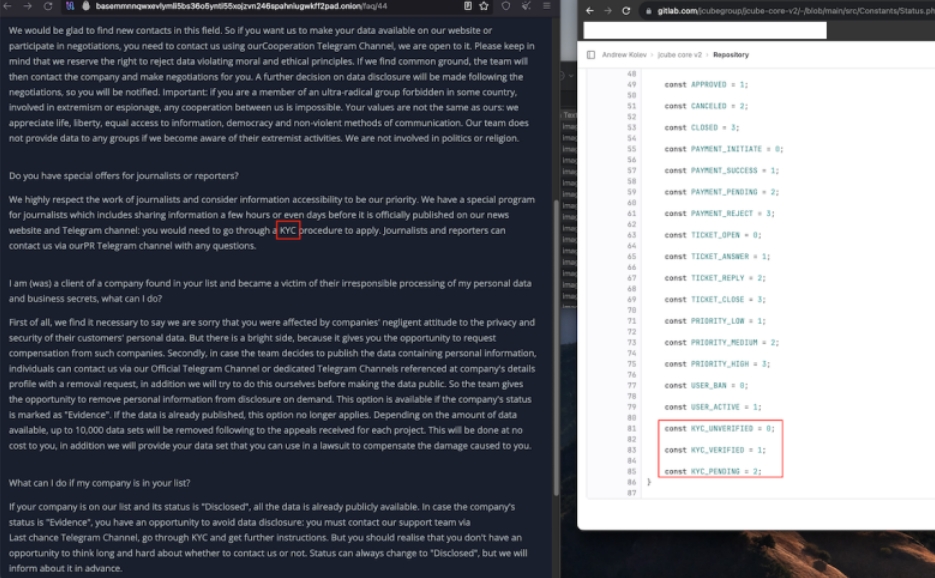The image size is (935, 578).
Task: Click line number 49 in GitLab code
Action: 631,85
